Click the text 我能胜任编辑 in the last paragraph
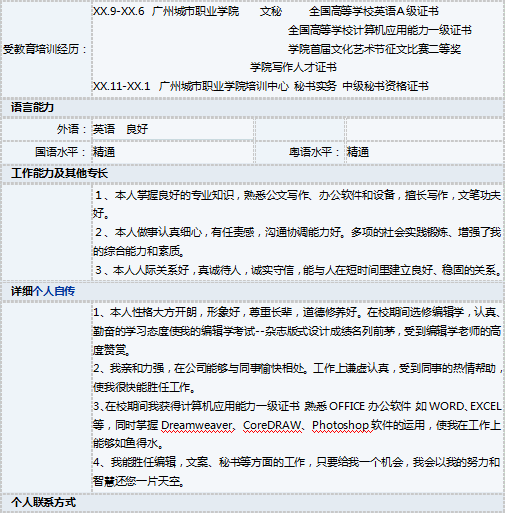The image size is (505, 513). point(143,462)
